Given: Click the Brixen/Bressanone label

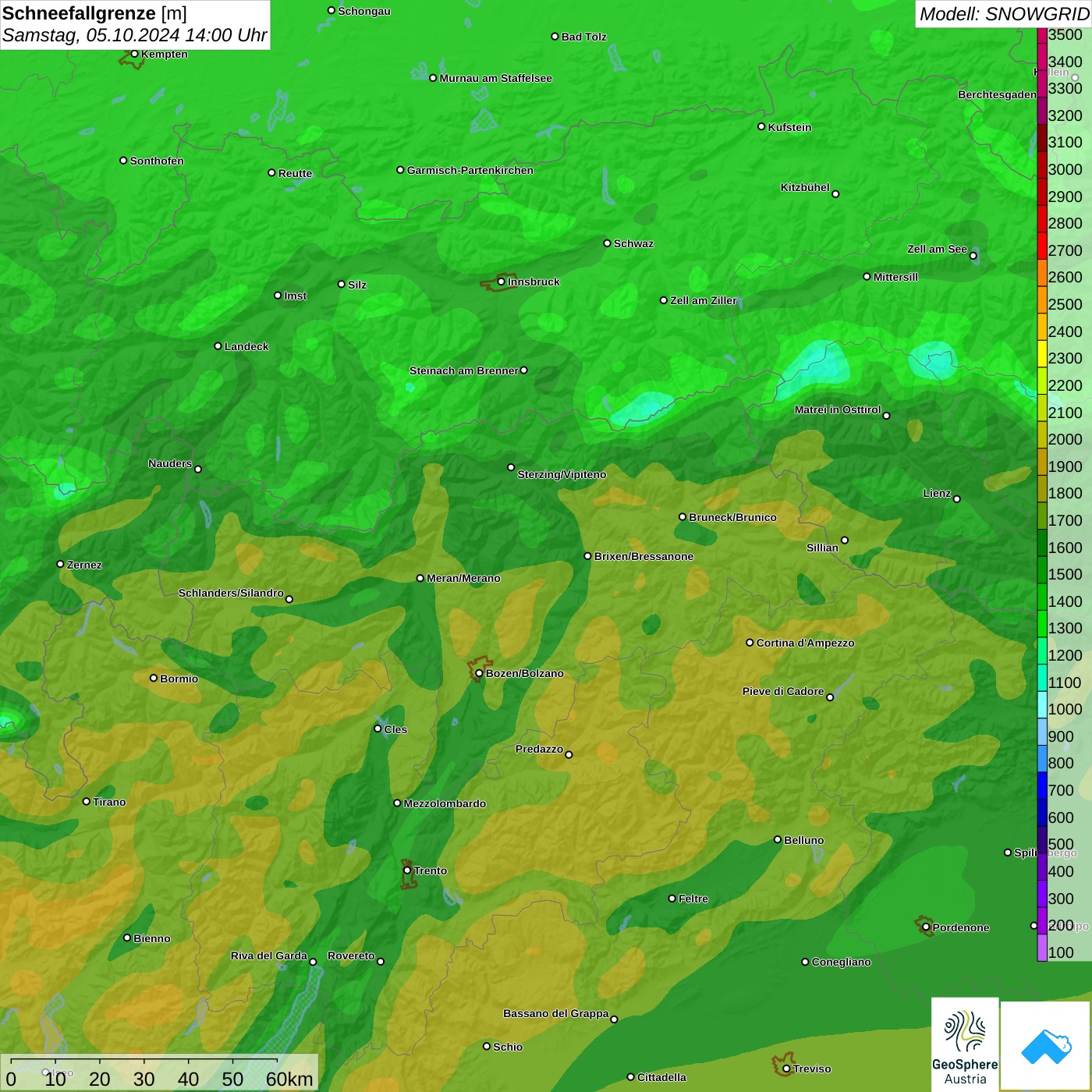Looking at the screenshot, I should [x=644, y=556].
